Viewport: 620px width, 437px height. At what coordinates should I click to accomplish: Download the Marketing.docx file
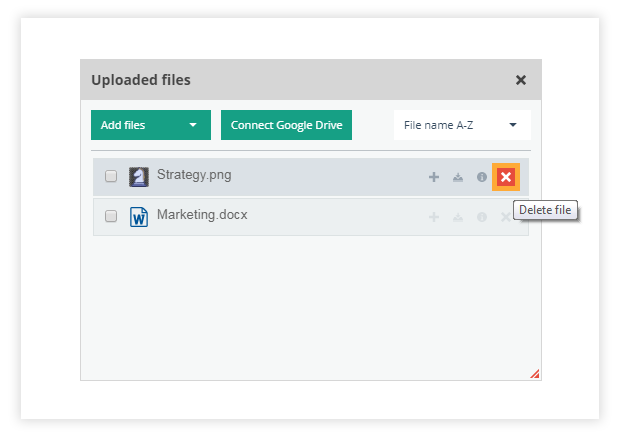(x=458, y=217)
